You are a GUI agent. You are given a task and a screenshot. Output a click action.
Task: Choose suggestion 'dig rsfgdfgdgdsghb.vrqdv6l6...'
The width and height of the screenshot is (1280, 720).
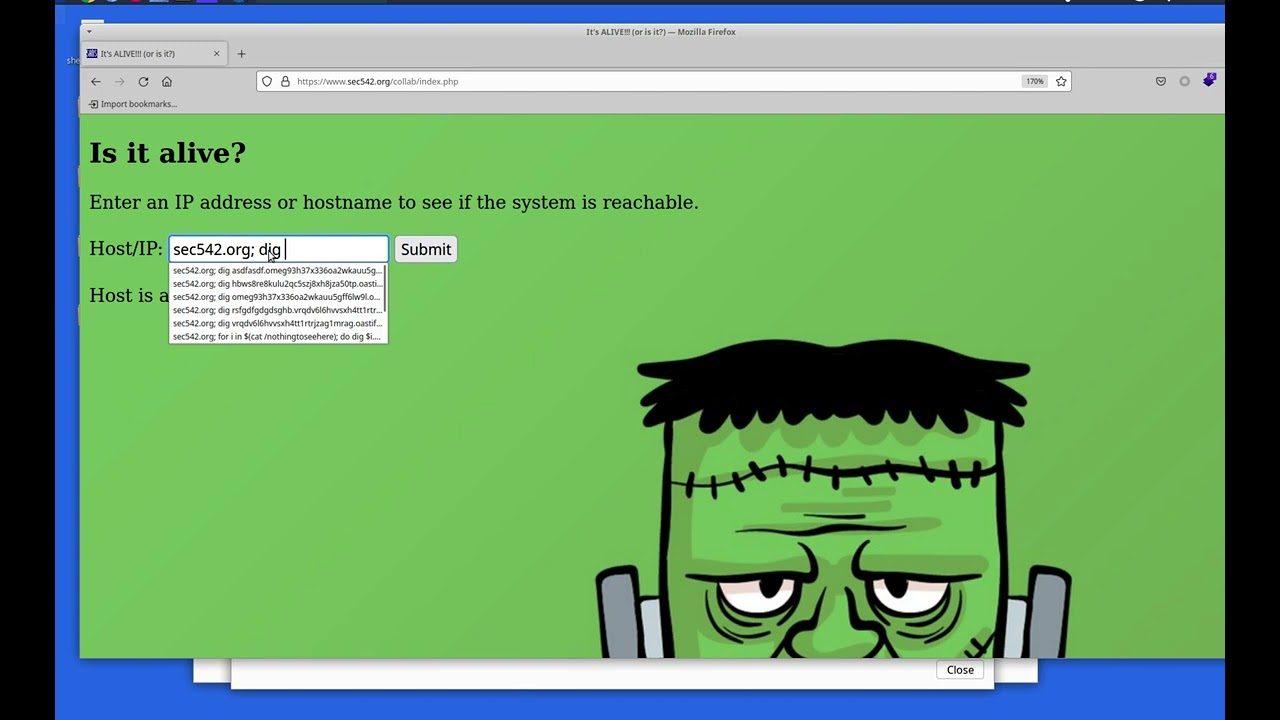coord(276,310)
